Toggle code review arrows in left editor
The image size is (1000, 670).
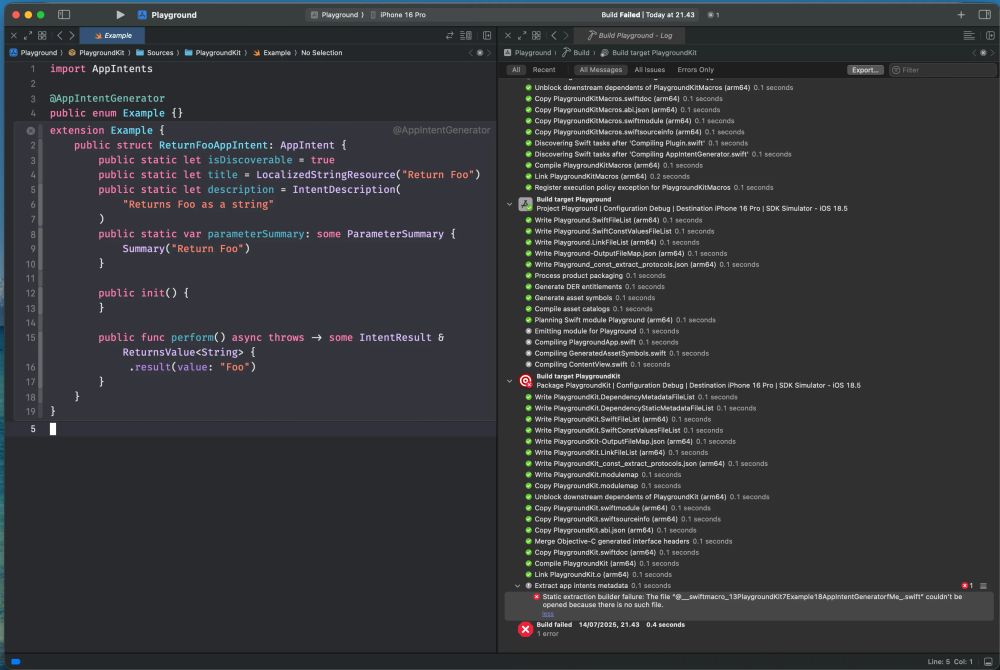pyautogui.click(x=450, y=36)
